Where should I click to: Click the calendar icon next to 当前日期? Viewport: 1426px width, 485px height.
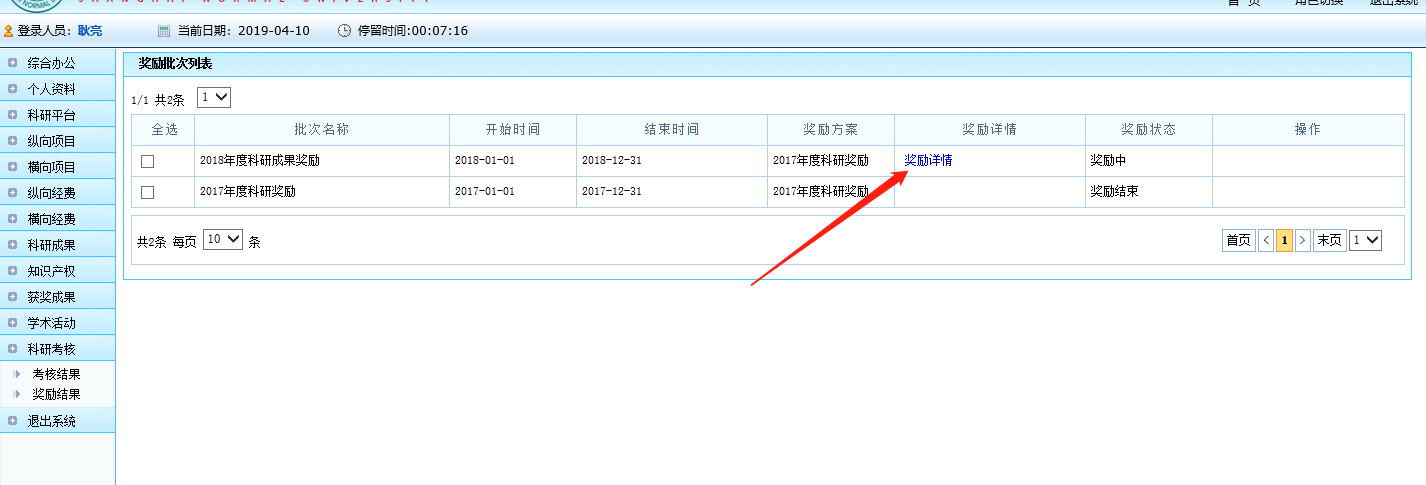(164, 31)
